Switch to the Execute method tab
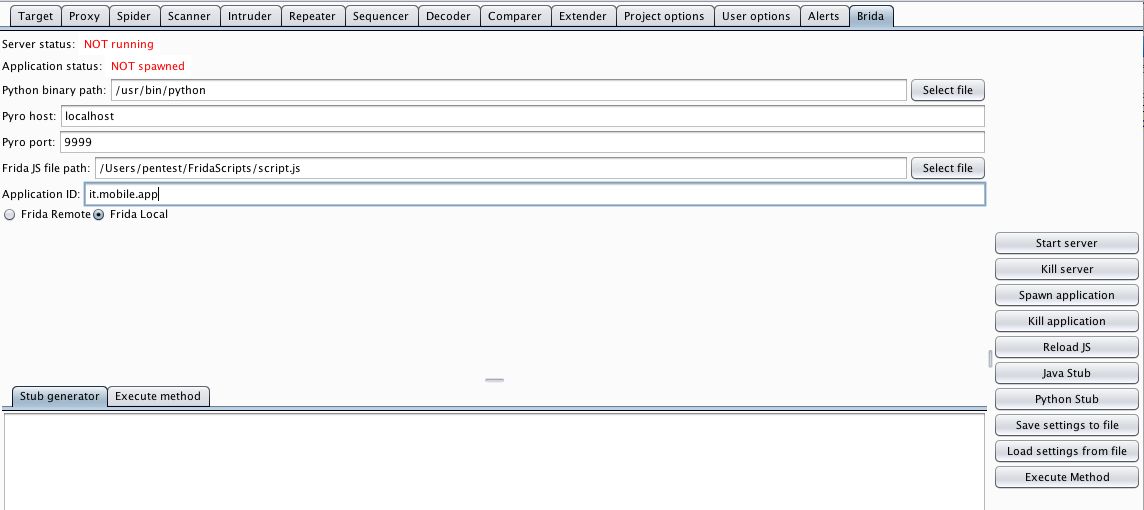The image size is (1144, 510). 158,396
